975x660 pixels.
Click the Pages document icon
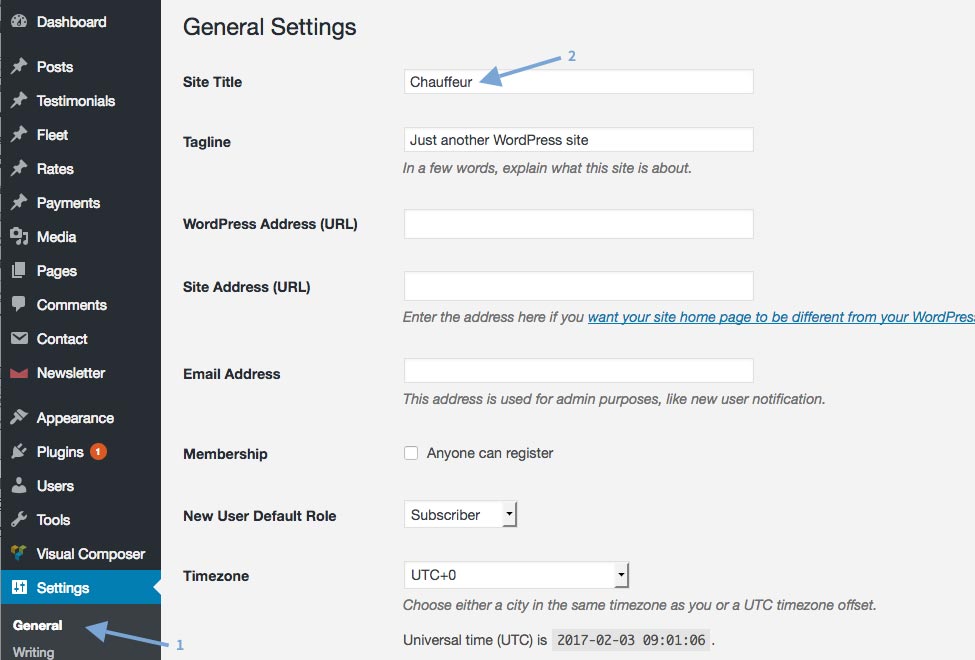(x=19, y=271)
